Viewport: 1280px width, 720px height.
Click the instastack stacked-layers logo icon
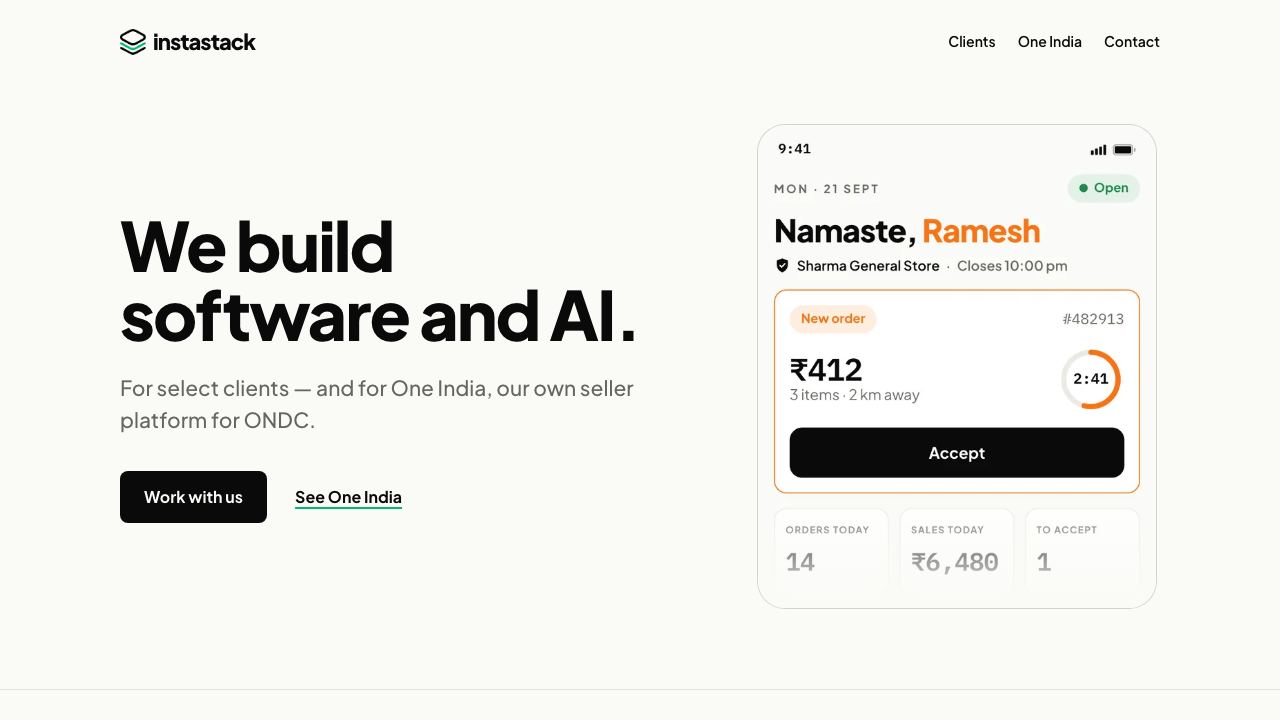(133, 42)
